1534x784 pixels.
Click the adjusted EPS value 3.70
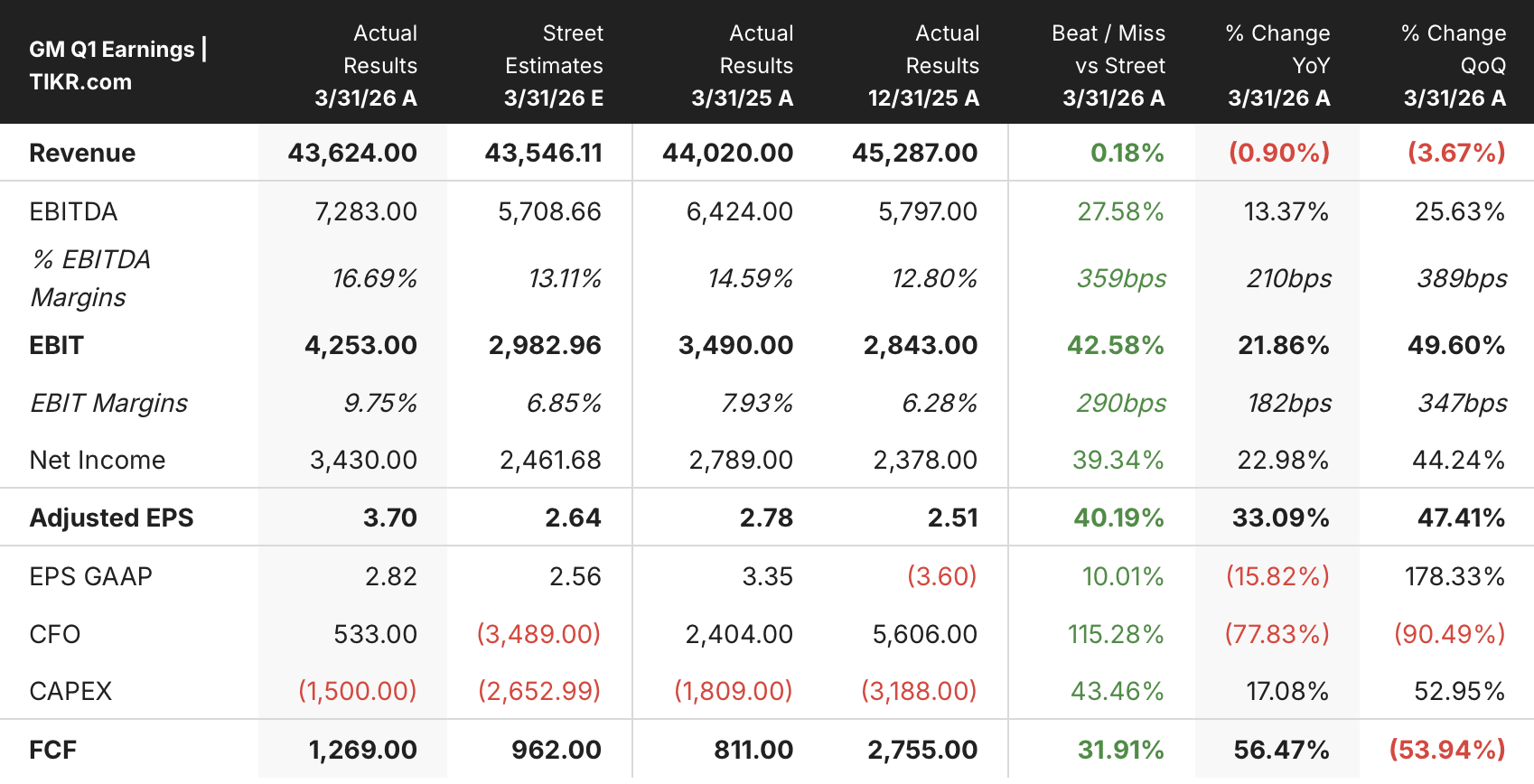point(390,518)
